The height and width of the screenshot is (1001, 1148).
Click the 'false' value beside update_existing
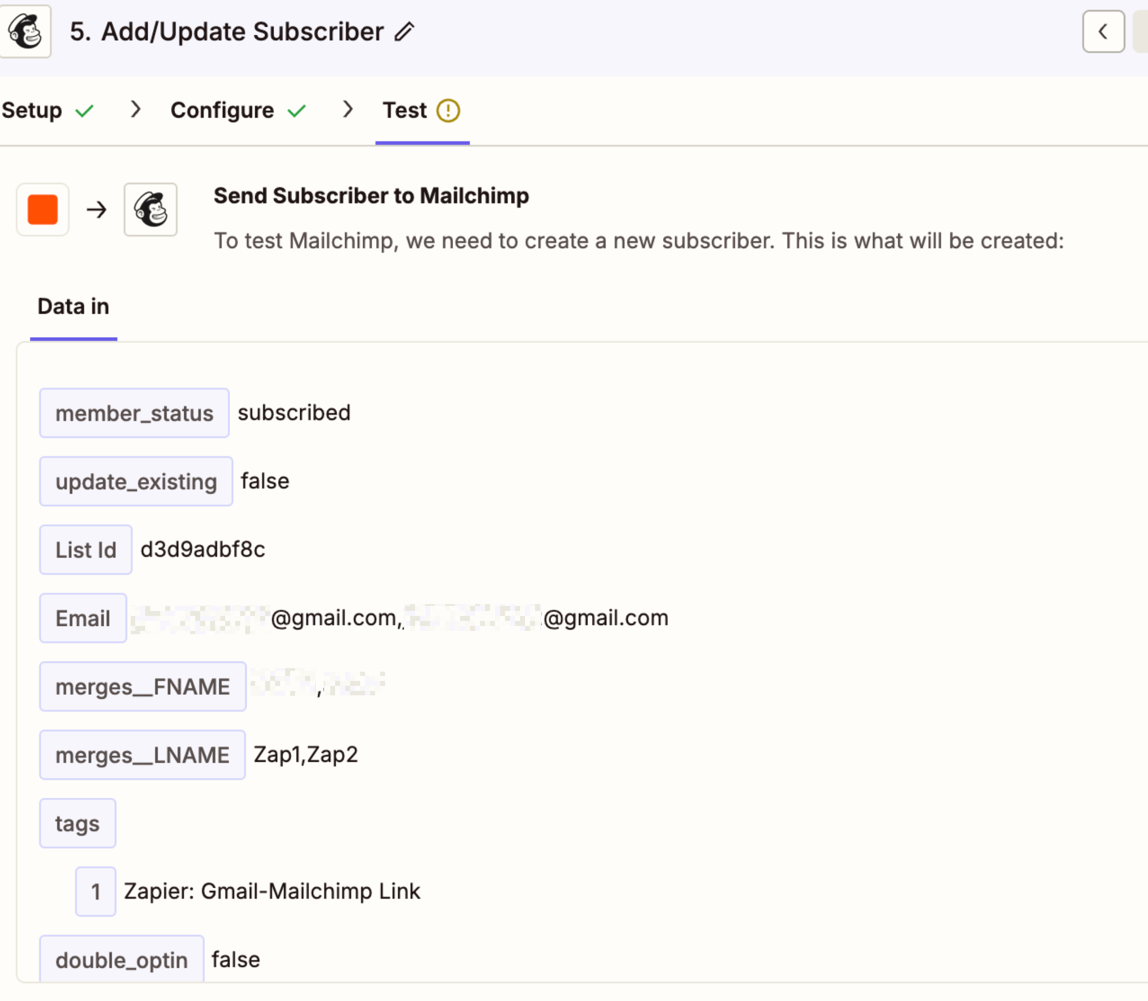click(265, 481)
